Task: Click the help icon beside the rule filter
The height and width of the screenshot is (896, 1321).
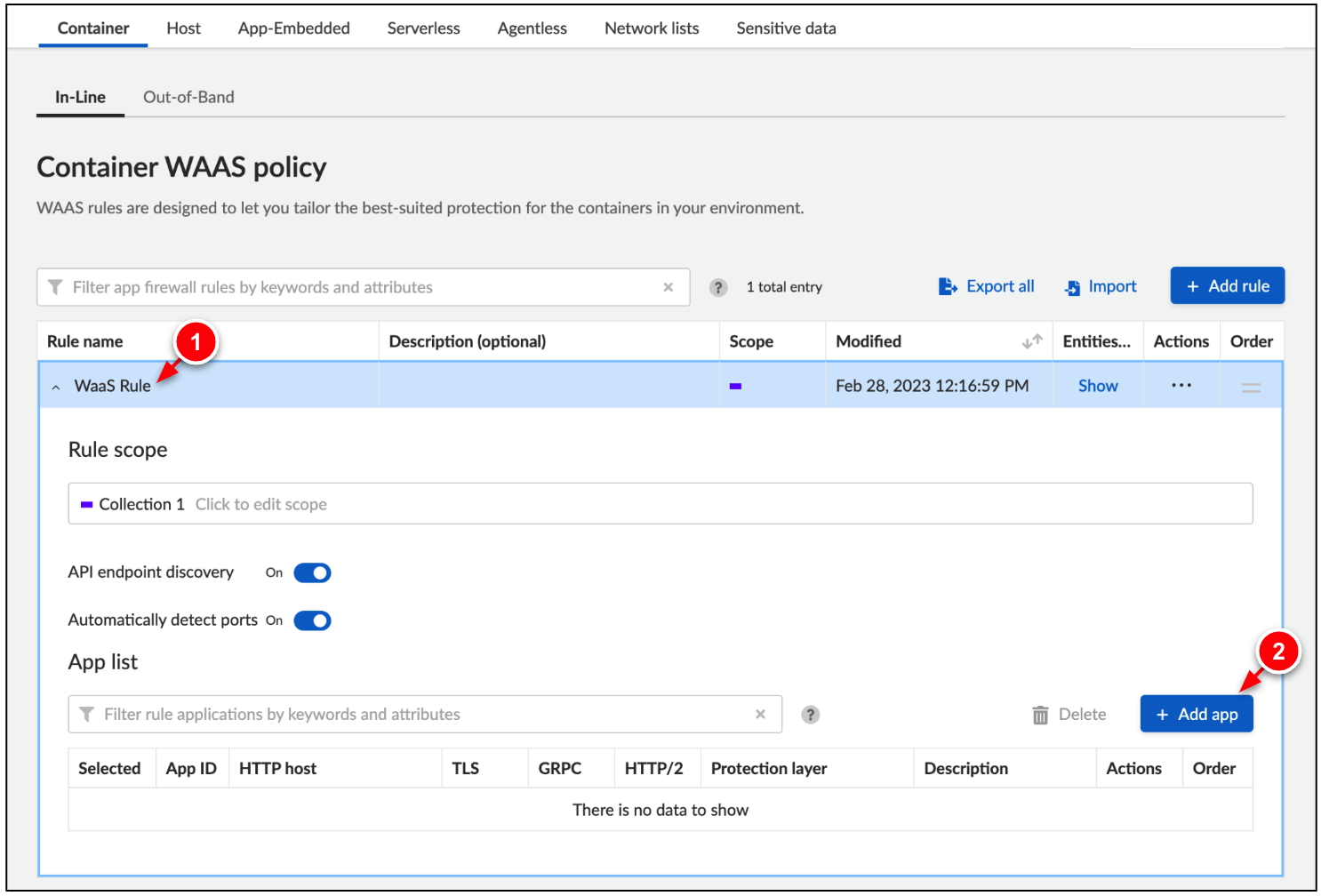Action: (x=718, y=287)
